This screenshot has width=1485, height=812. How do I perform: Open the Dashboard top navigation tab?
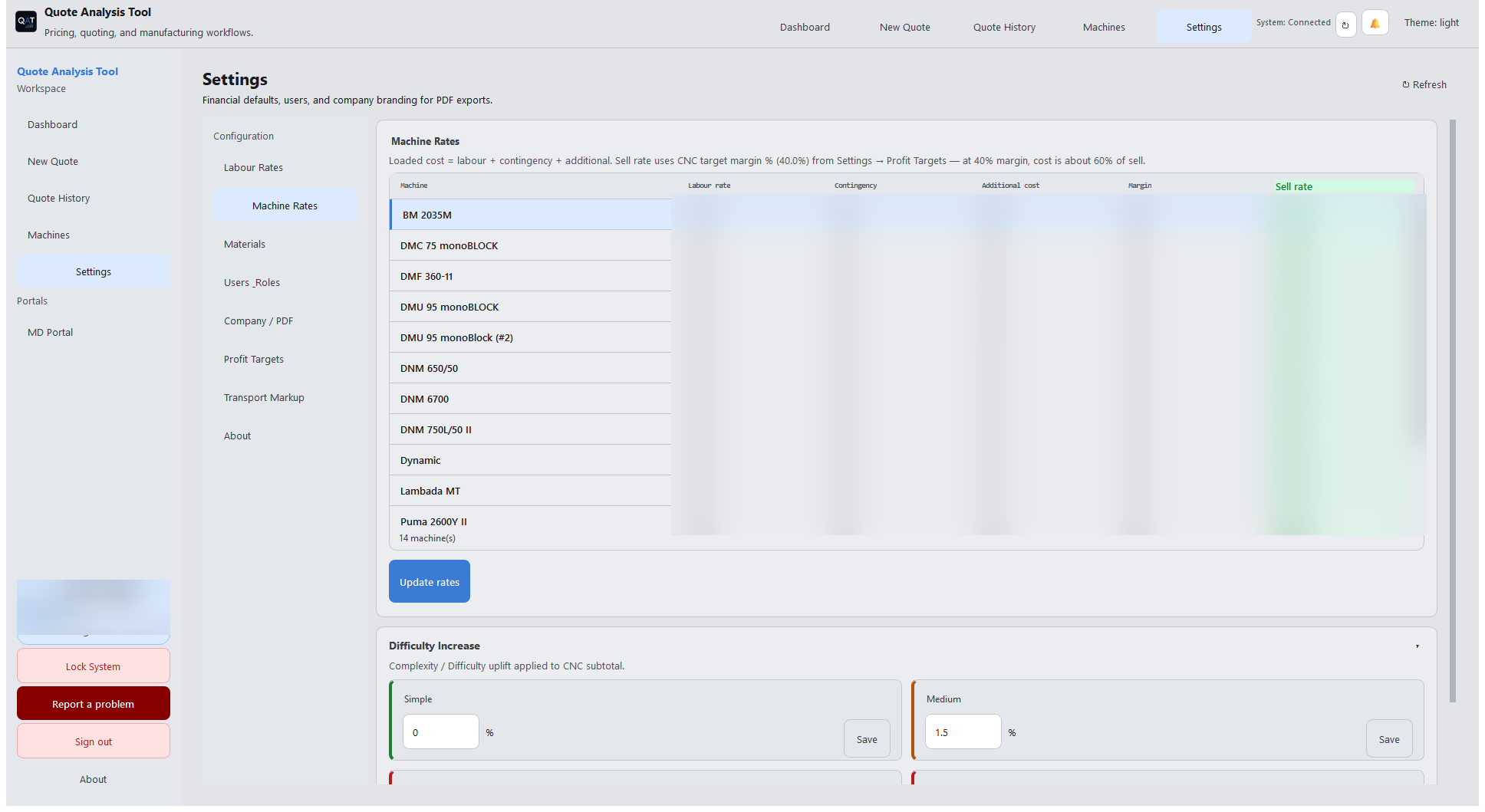coord(805,27)
